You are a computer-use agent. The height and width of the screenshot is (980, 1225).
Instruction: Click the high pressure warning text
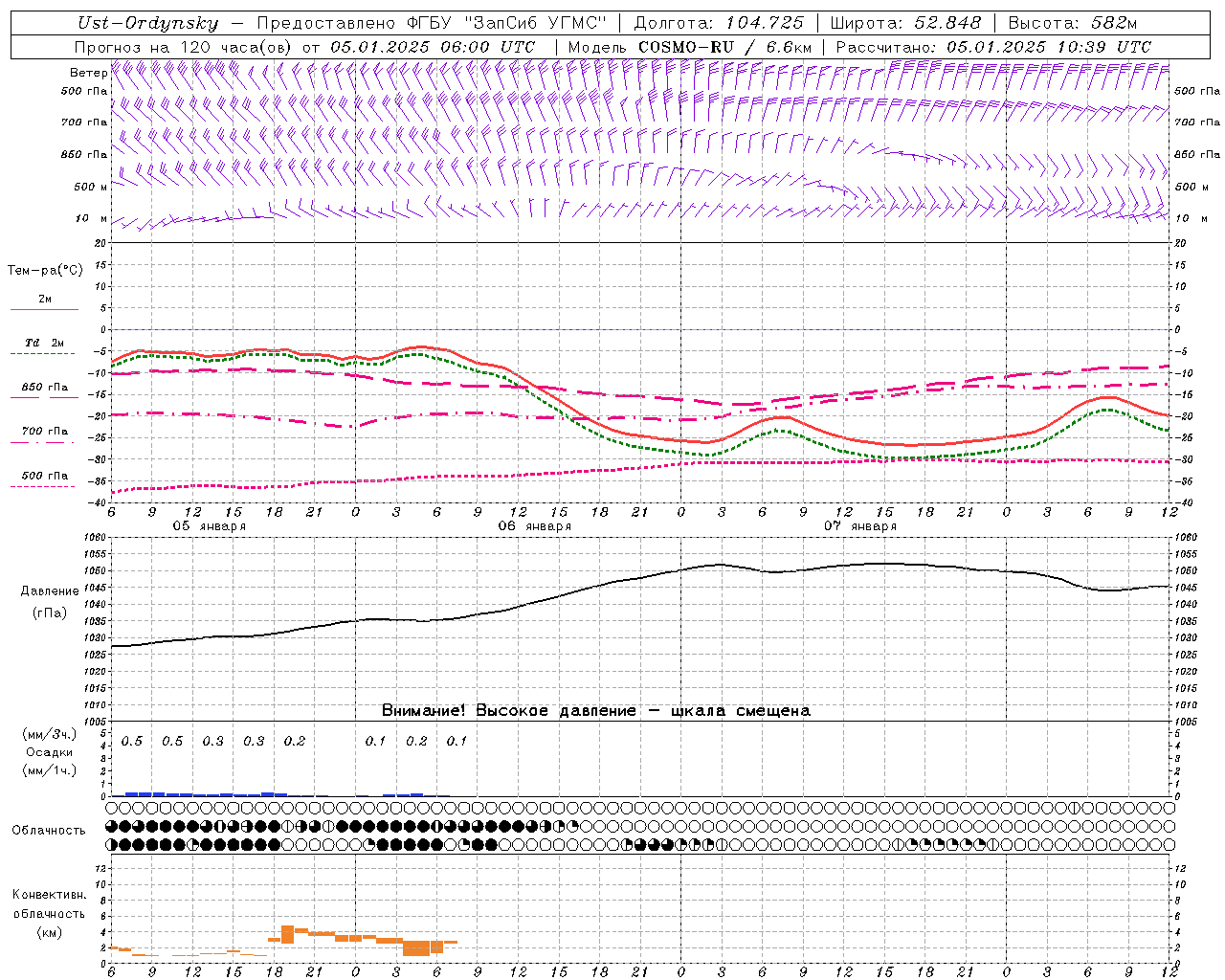[x=595, y=710]
